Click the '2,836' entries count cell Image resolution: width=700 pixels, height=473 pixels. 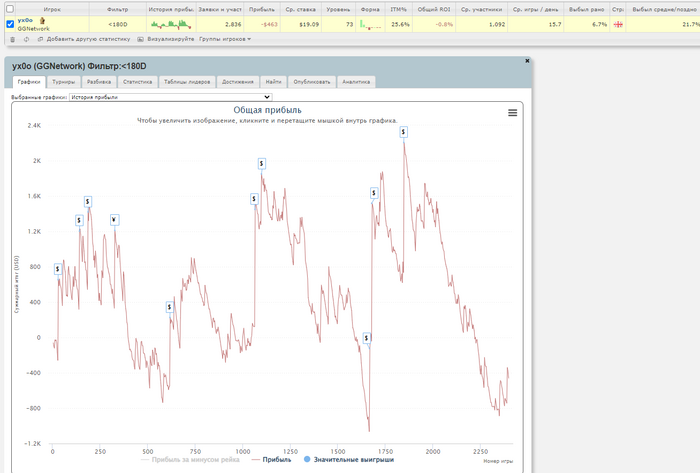(220, 25)
